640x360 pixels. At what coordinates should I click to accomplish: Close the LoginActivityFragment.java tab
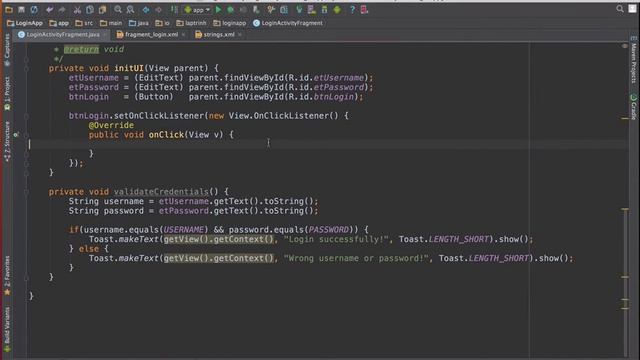(105, 35)
